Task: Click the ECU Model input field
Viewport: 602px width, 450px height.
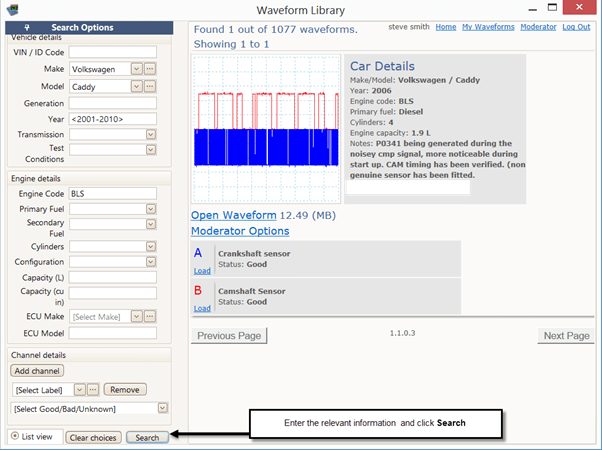Action: [x=113, y=333]
